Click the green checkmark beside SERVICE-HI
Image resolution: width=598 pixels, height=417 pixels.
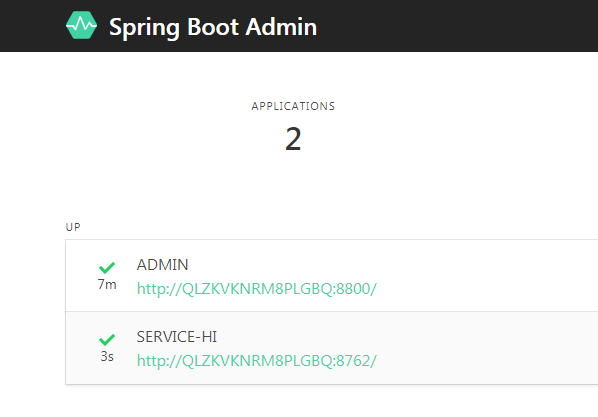pos(107,340)
